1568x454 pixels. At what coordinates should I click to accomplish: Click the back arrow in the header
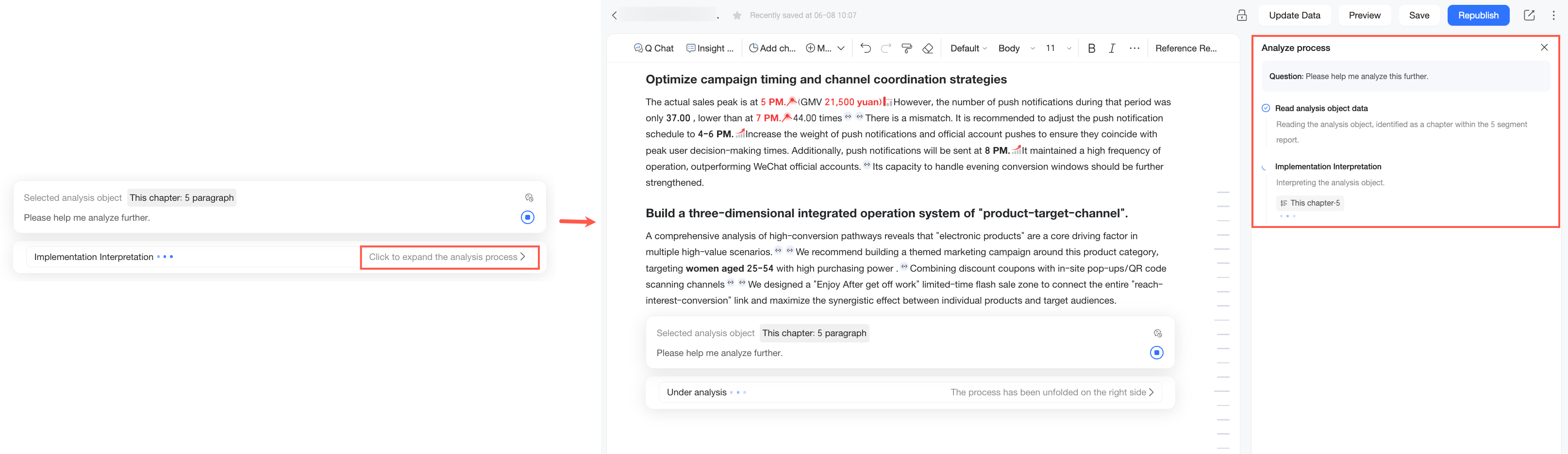pyautogui.click(x=614, y=15)
